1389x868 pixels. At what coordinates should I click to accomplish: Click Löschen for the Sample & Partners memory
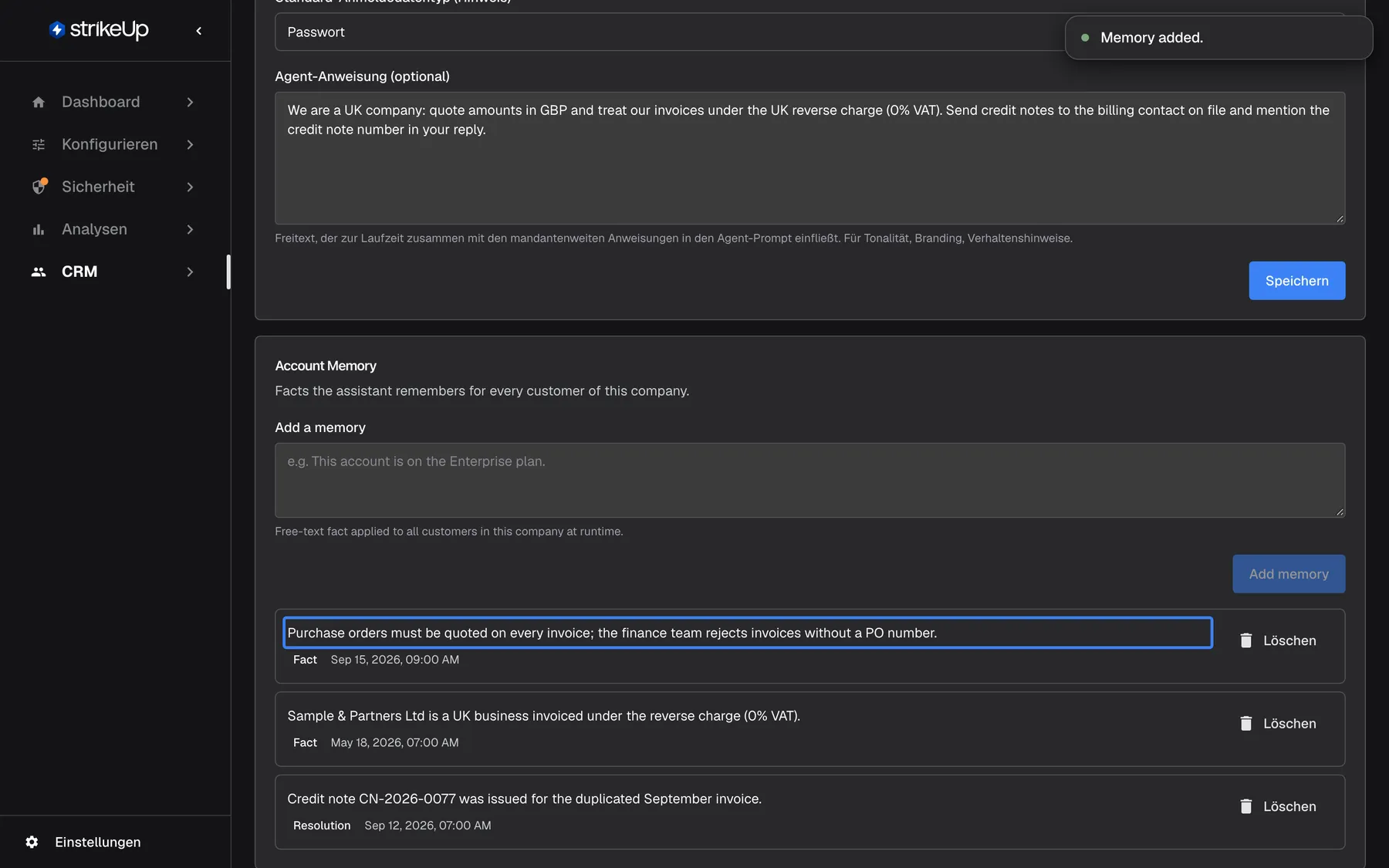(1278, 724)
